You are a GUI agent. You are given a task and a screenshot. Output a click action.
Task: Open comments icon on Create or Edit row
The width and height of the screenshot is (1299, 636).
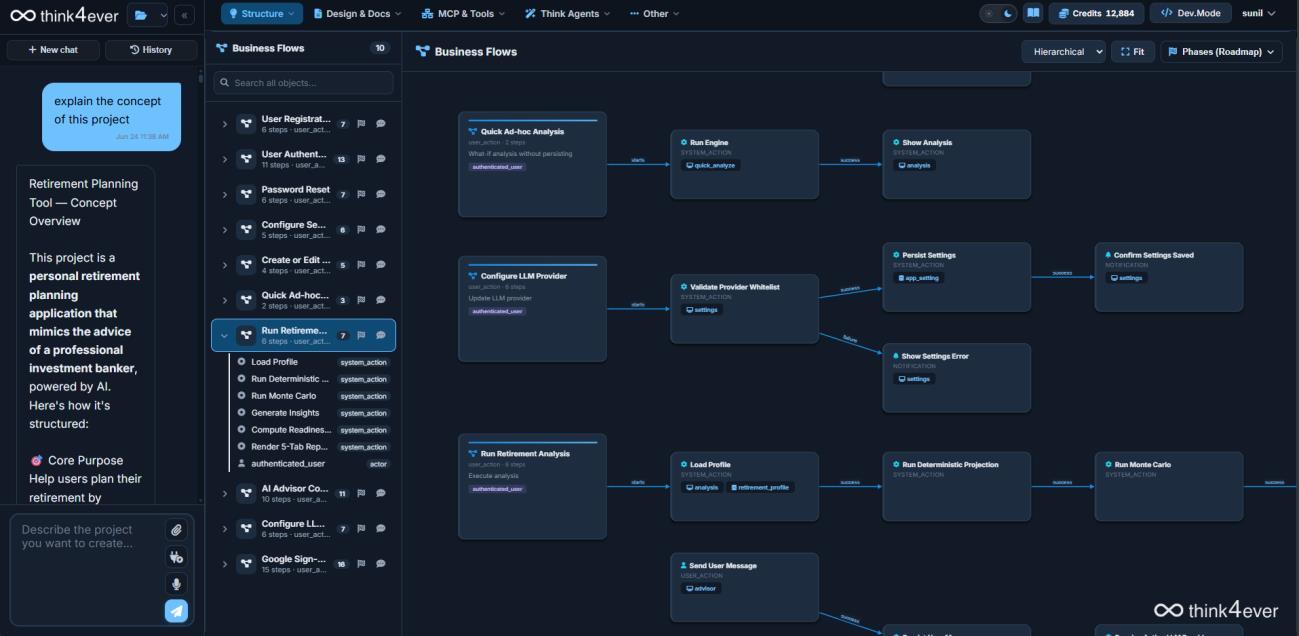(x=380, y=265)
